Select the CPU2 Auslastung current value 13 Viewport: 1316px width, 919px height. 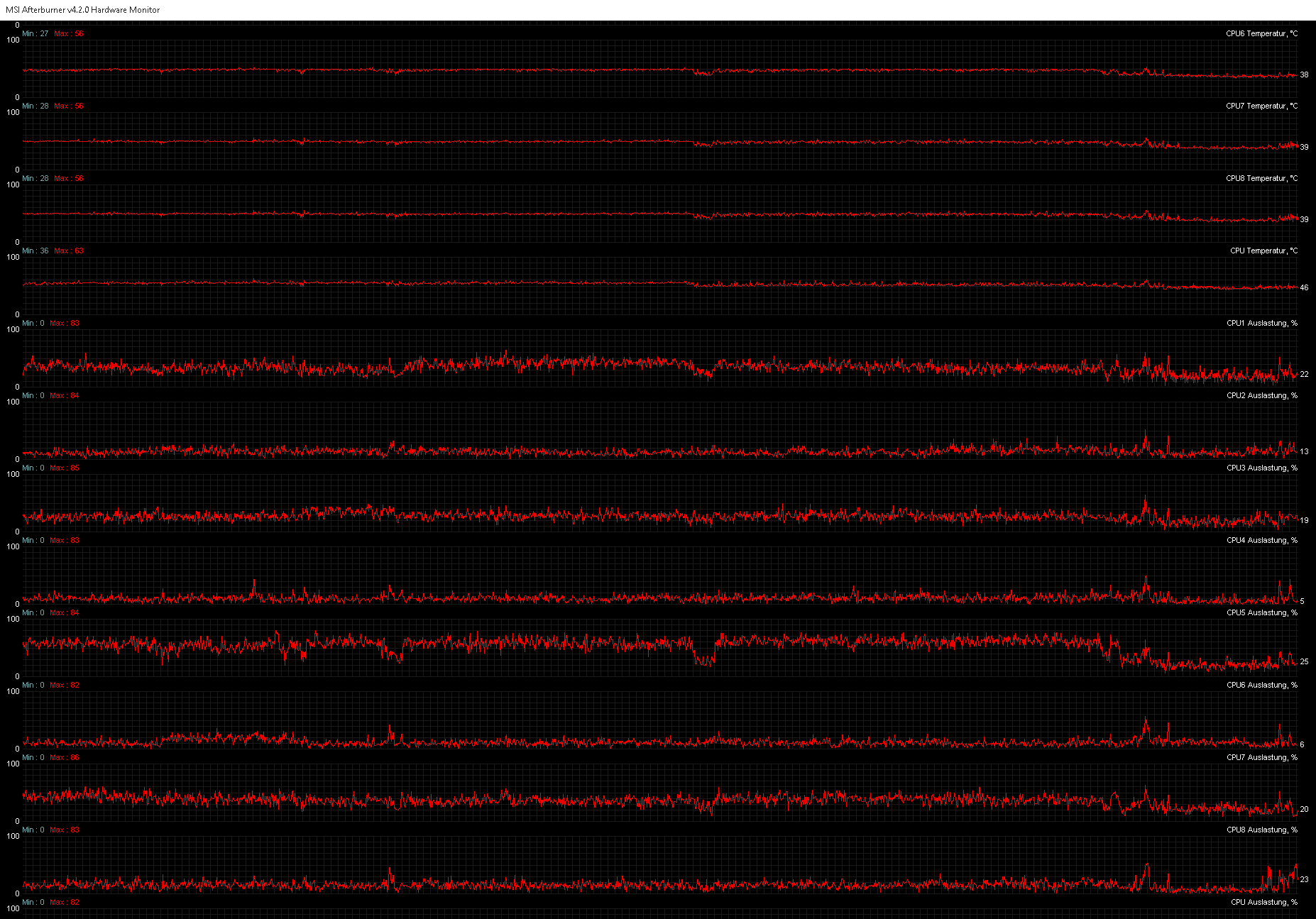1304,451
